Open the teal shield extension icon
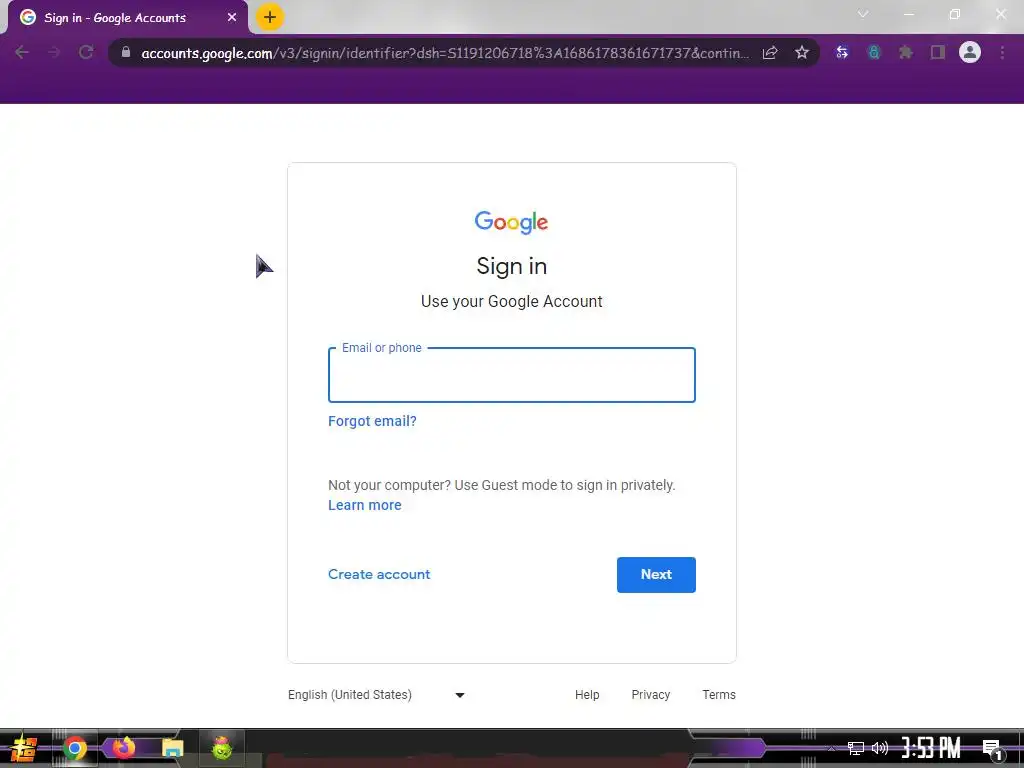Viewport: 1024px width, 768px height. 874,52
